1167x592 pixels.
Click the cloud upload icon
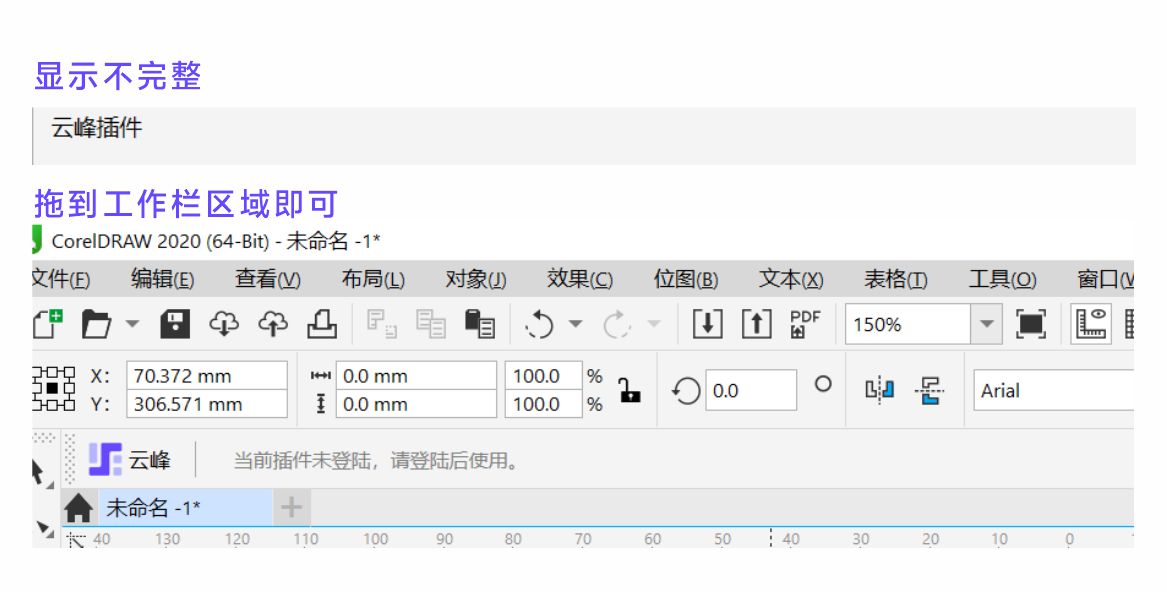[x=272, y=325]
